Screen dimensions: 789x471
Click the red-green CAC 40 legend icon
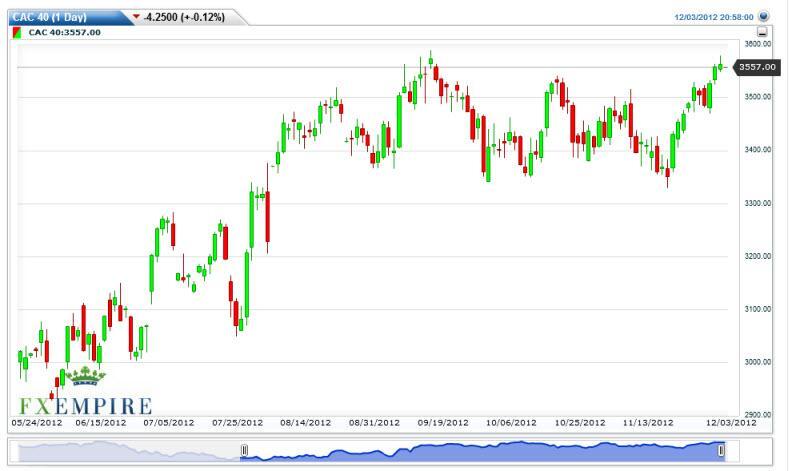coord(17,32)
